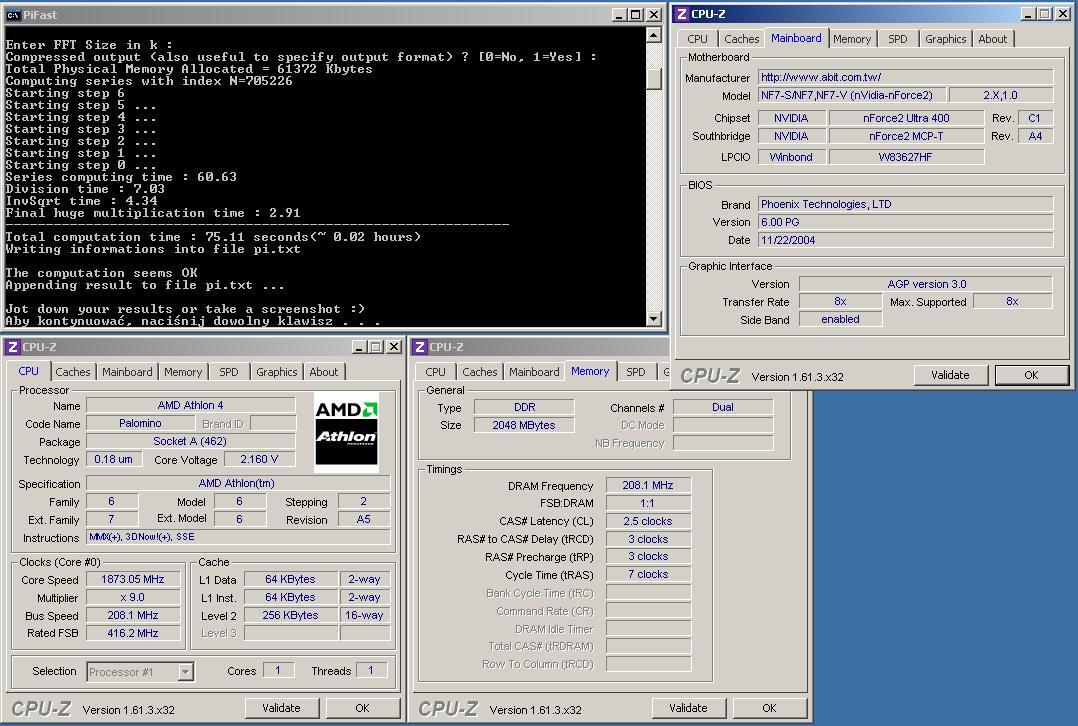Click the Dual channels value
The image size is (1078, 726).
coord(723,407)
